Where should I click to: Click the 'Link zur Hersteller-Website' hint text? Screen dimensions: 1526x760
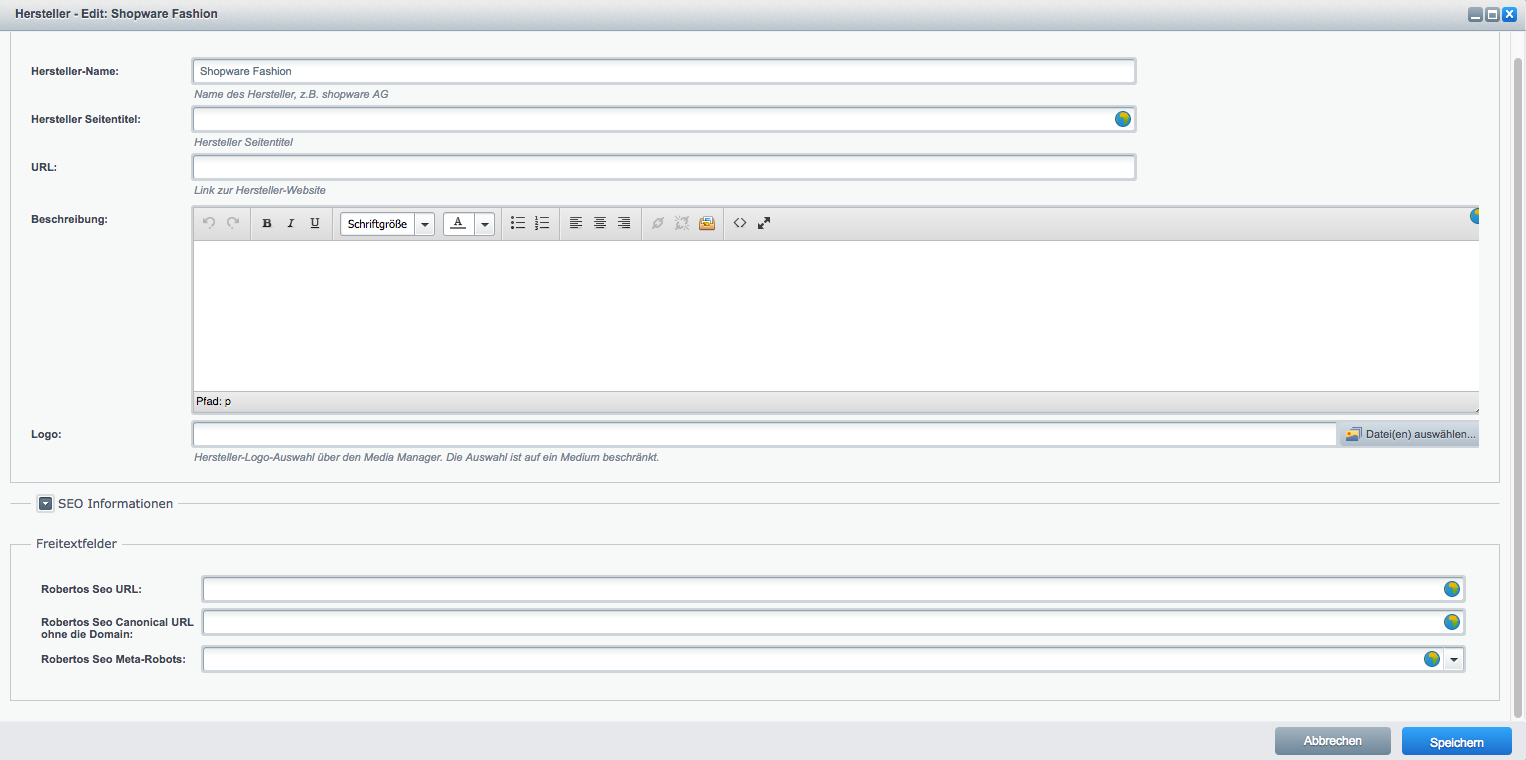(260, 190)
